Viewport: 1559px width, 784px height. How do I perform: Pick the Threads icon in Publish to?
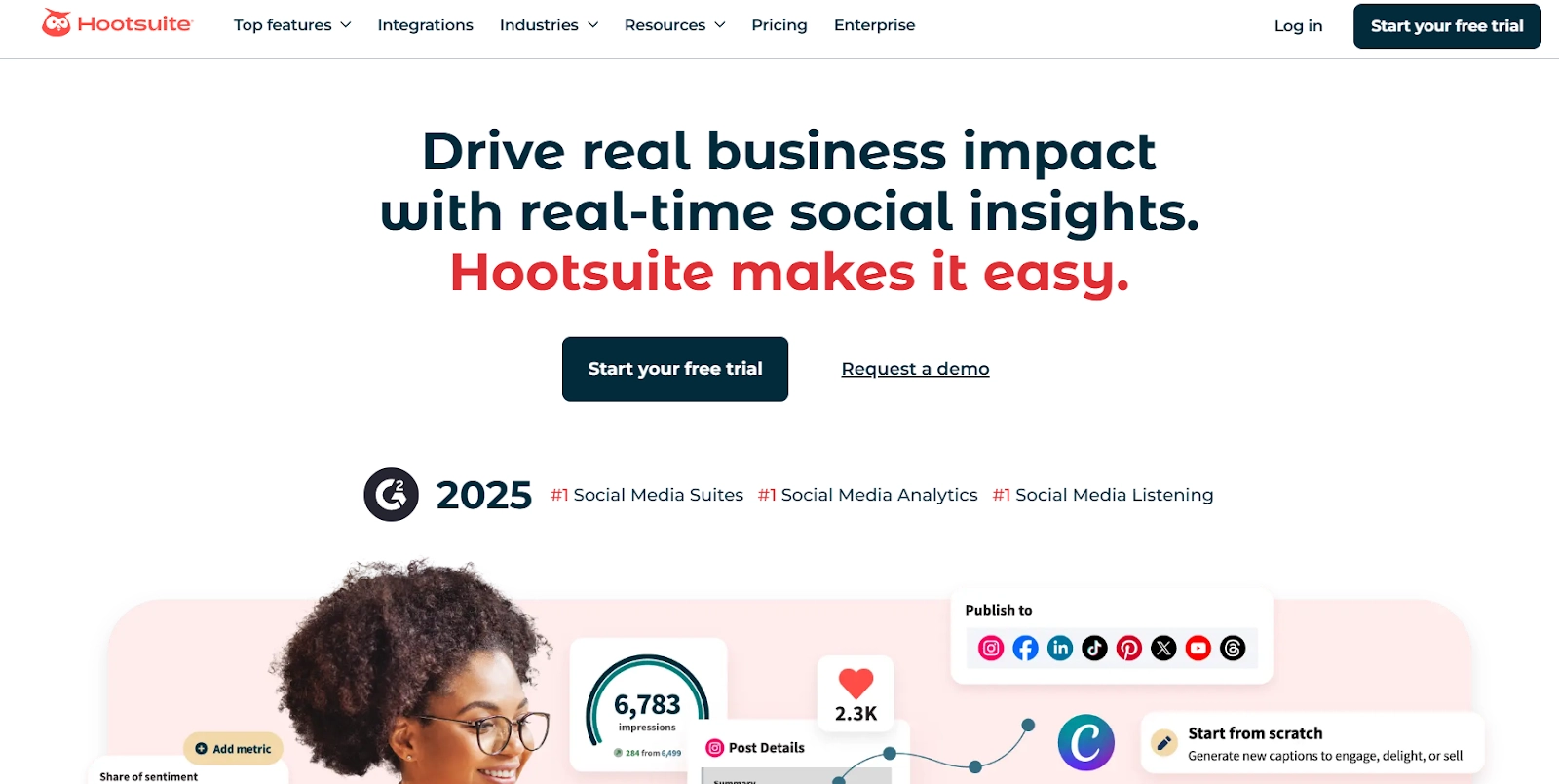[x=1233, y=649]
